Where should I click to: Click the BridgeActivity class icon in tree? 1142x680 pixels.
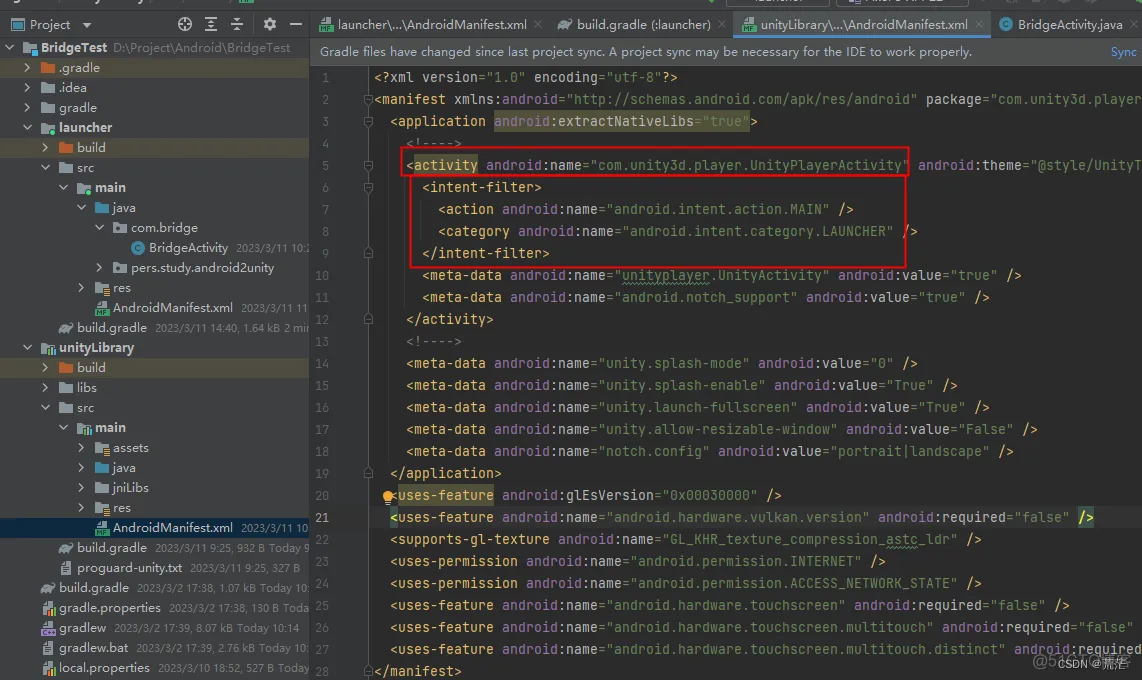(138, 248)
